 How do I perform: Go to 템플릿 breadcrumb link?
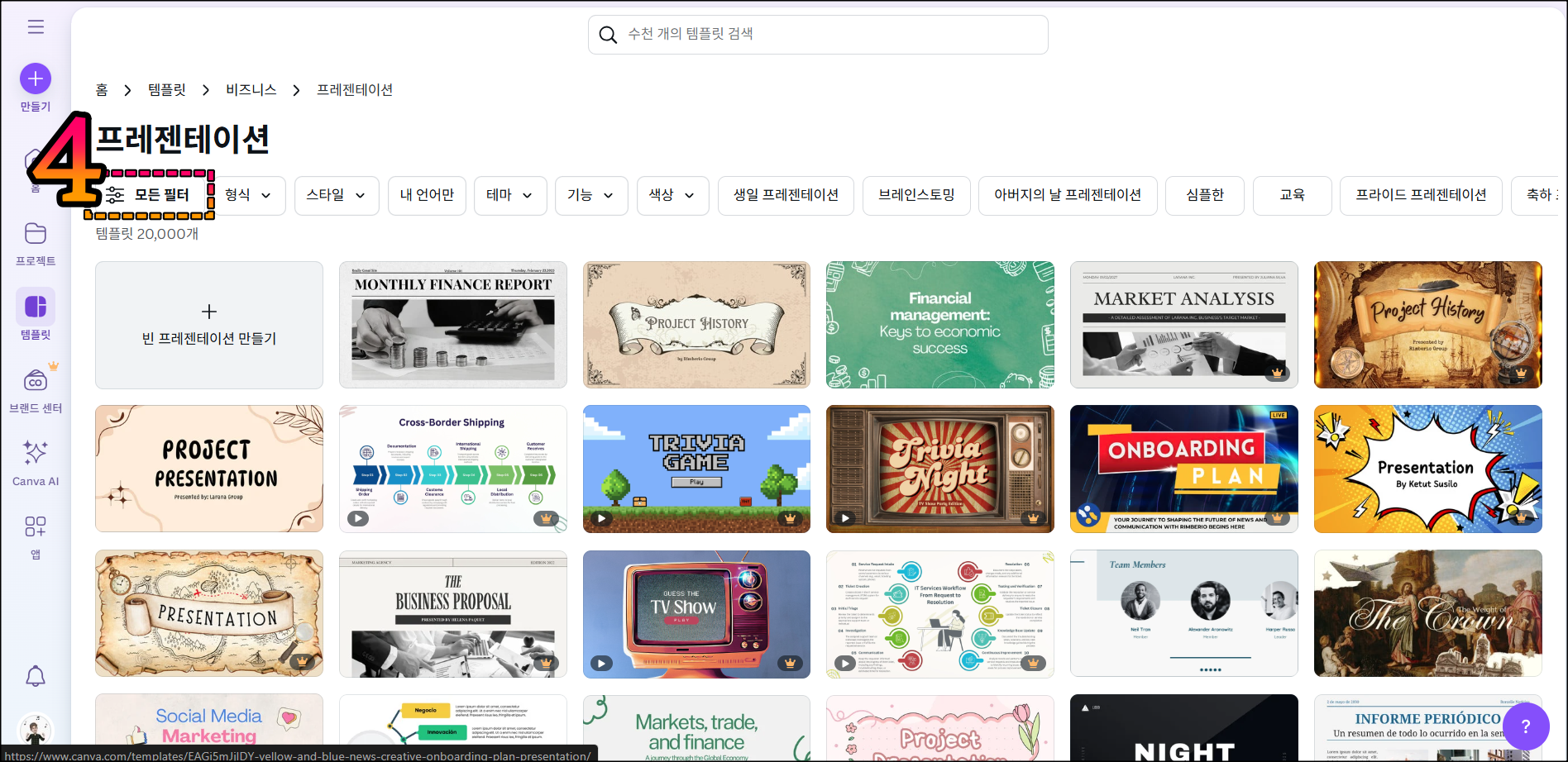pyautogui.click(x=167, y=90)
